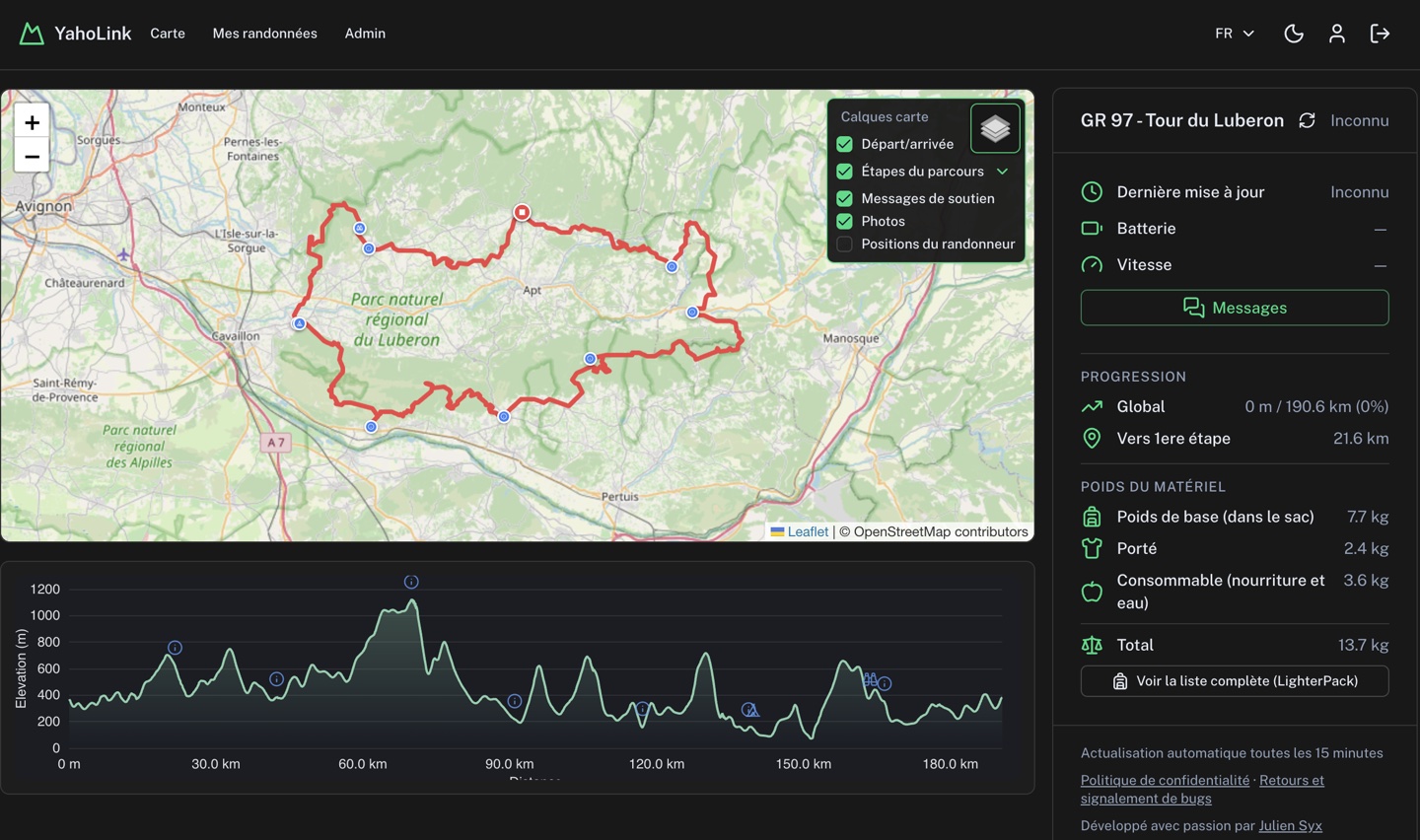Click the total weight scale icon
Viewport: 1420px width, 840px height.
click(x=1092, y=645)
